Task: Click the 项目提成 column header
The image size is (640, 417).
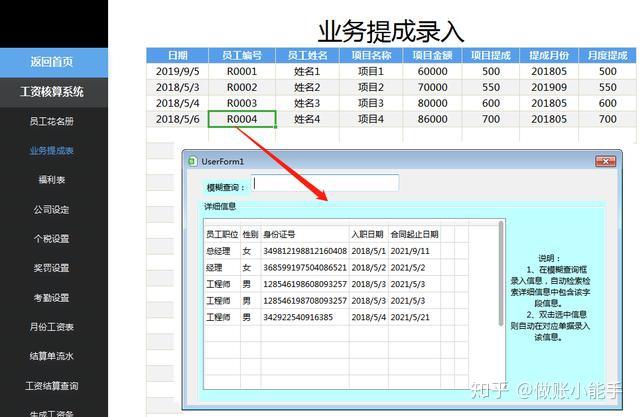Action: click(x=491, y=55)
